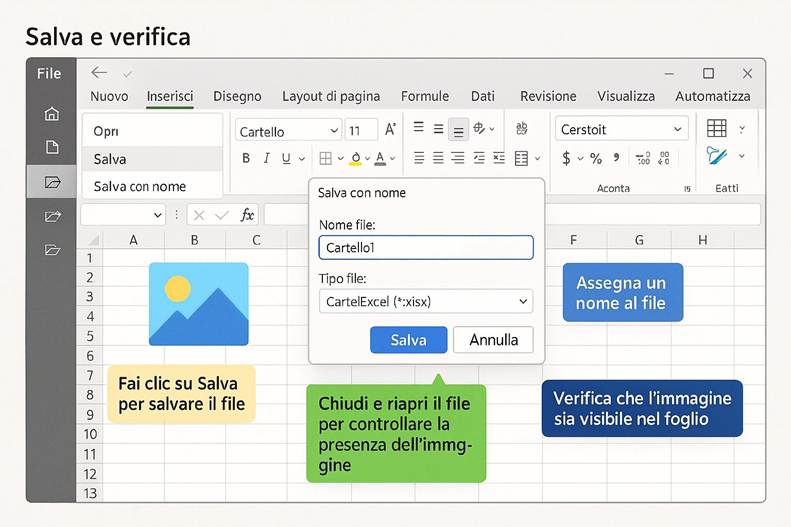Toggle Italic formatting
This screenshot has height=527, width=791.
266,158
